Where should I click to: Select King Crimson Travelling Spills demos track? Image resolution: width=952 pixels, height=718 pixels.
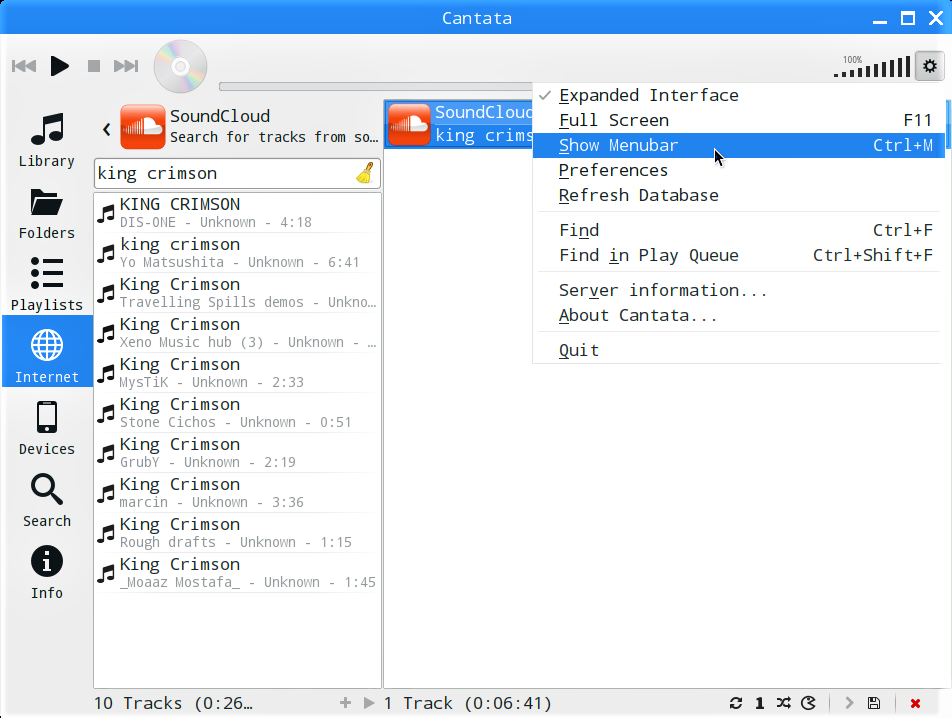click(x=237, y=293)
